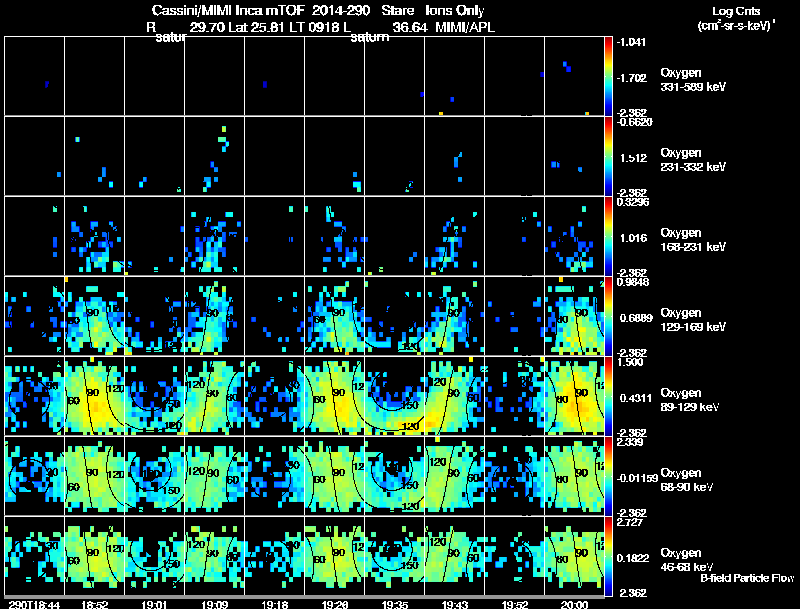The height and width of the screenshot is (609, 800).
Task: Click the 'Oxygen 331-589 keV' row label
Action: click(693, 80)
